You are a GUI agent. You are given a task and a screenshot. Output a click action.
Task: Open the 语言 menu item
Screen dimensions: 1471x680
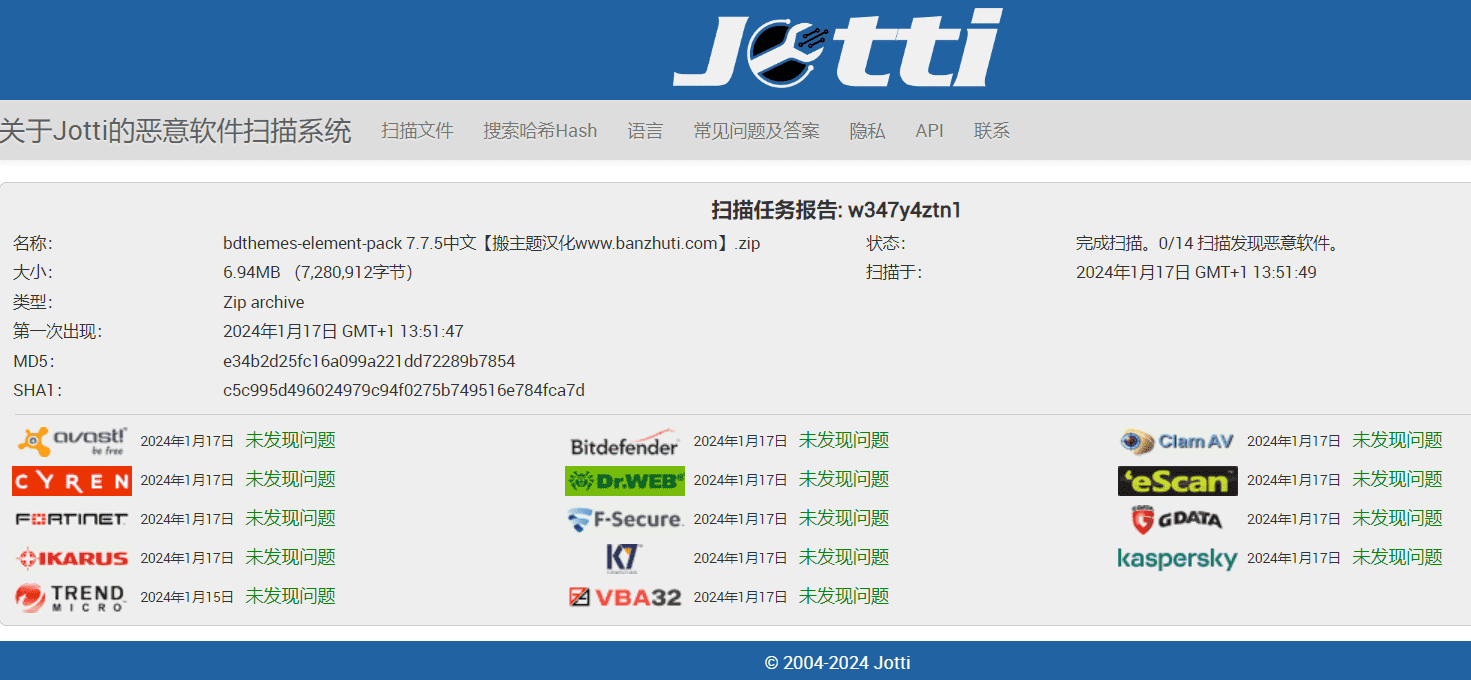point(645,131)
